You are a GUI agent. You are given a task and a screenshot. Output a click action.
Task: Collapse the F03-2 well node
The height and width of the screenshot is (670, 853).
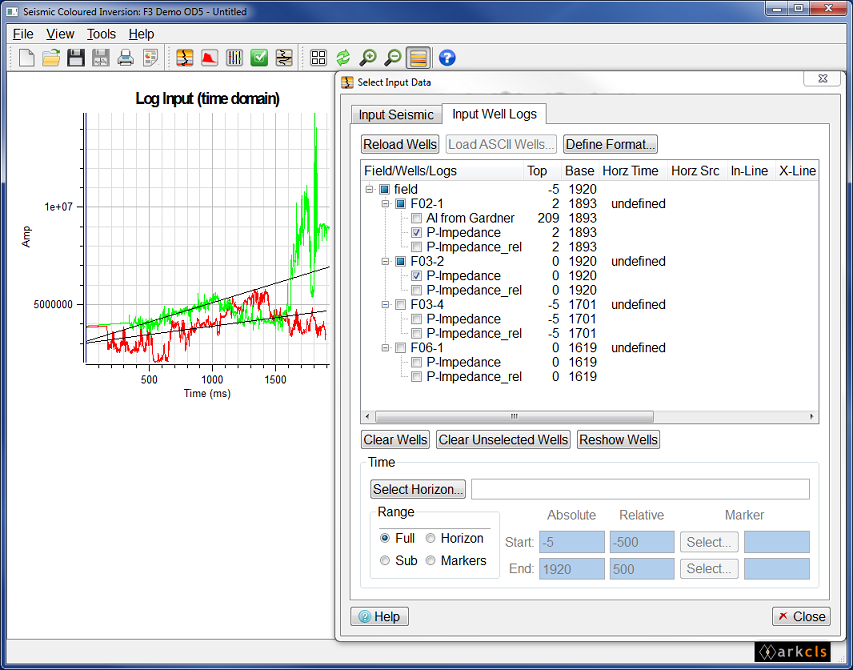point(385,262)
